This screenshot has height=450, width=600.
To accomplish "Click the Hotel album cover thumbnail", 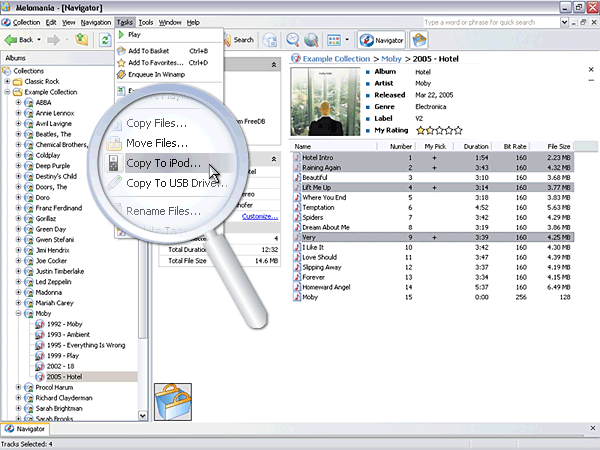I will (x=325, y=101).
